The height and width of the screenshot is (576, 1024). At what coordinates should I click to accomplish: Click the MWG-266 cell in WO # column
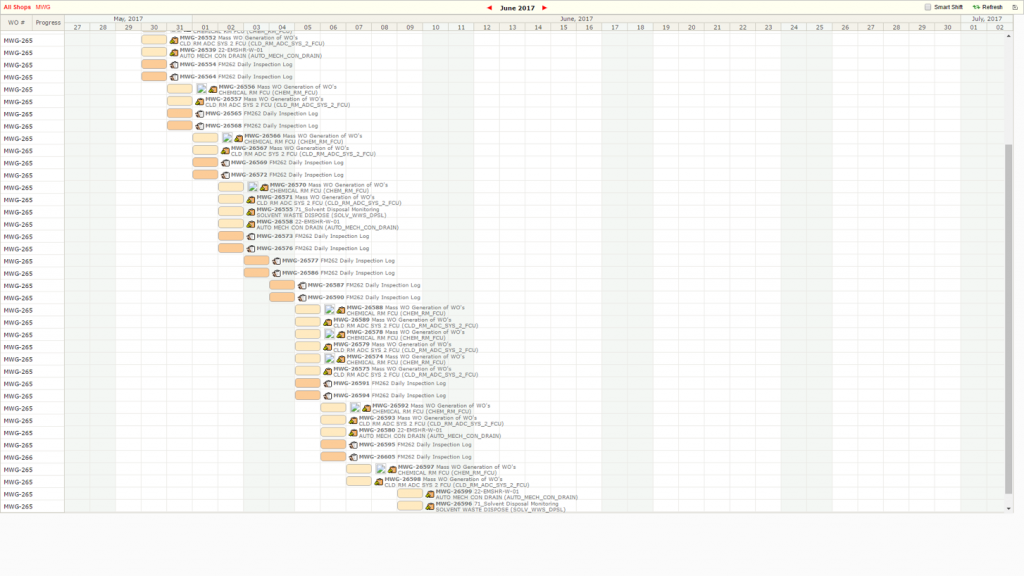pos(18,458)
